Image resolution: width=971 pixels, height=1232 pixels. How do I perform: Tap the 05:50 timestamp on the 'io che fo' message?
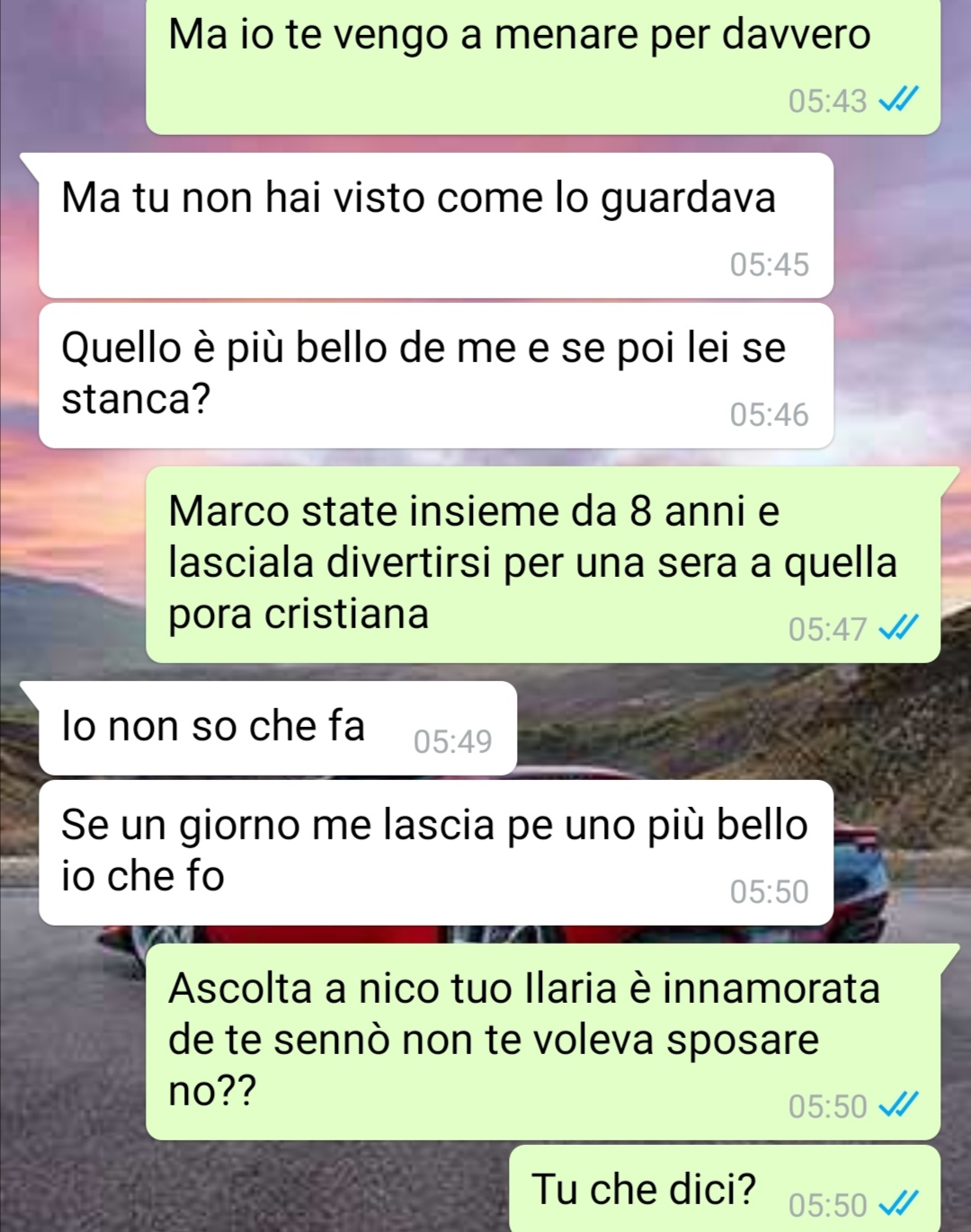770,891
